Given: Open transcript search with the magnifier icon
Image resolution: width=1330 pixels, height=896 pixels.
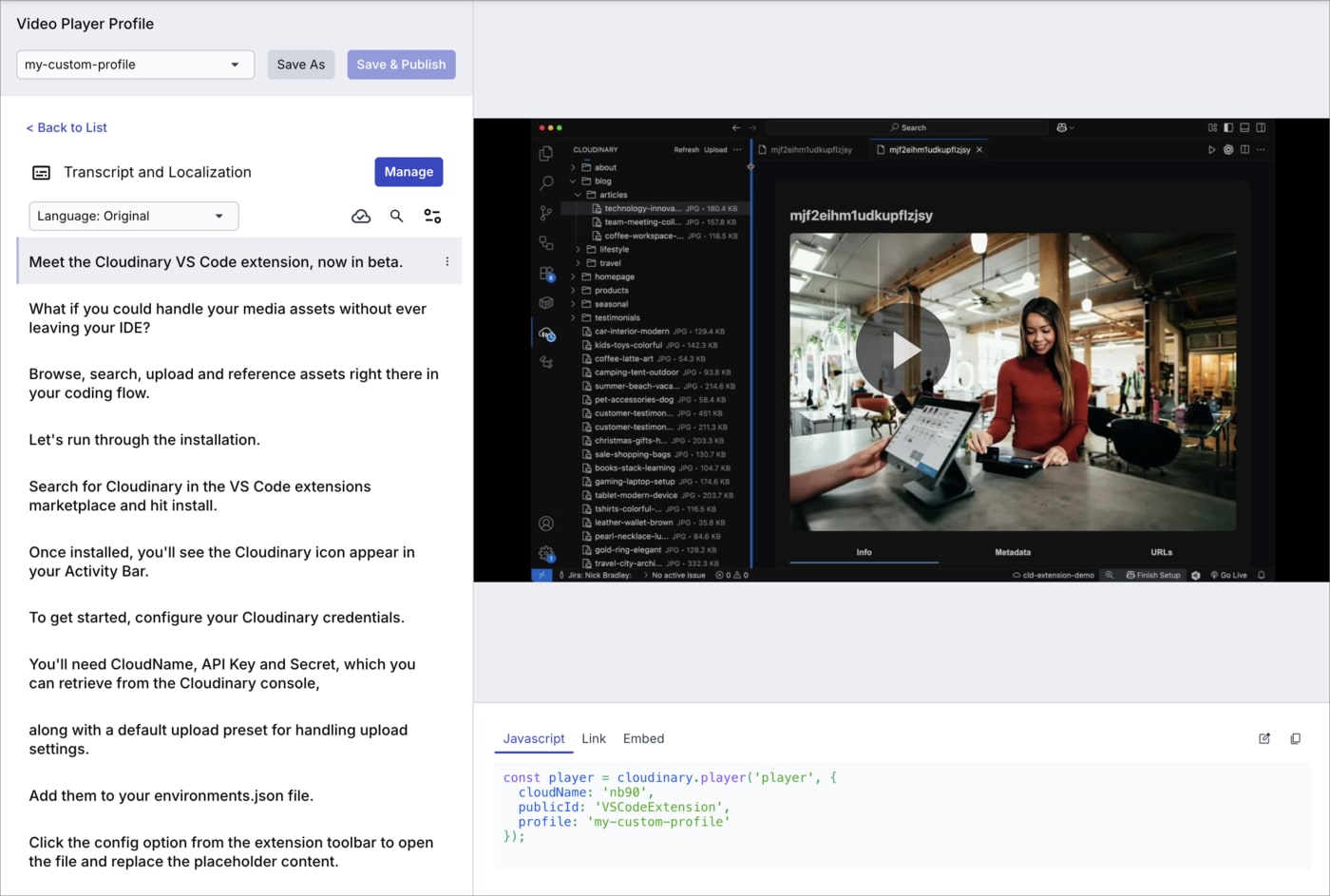Looking at the screenshot, I should pos(396,216).
